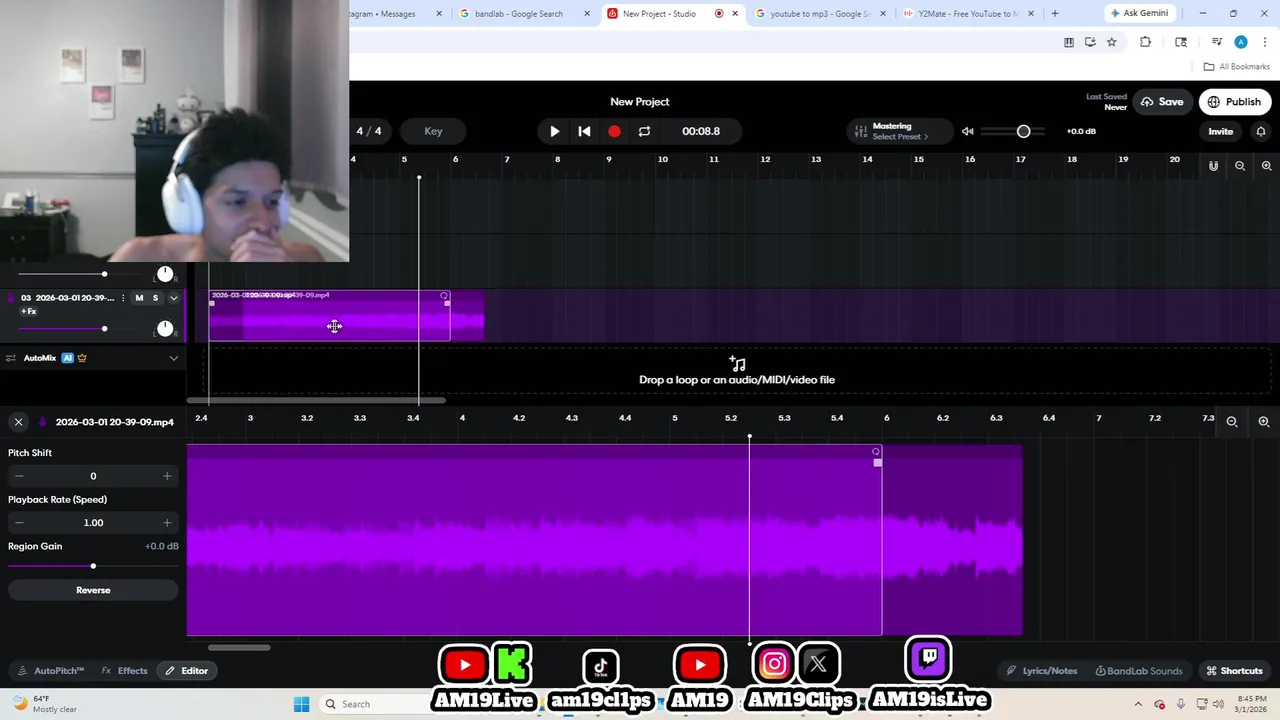Click the loop handle on the editor region

click(876, 452)
